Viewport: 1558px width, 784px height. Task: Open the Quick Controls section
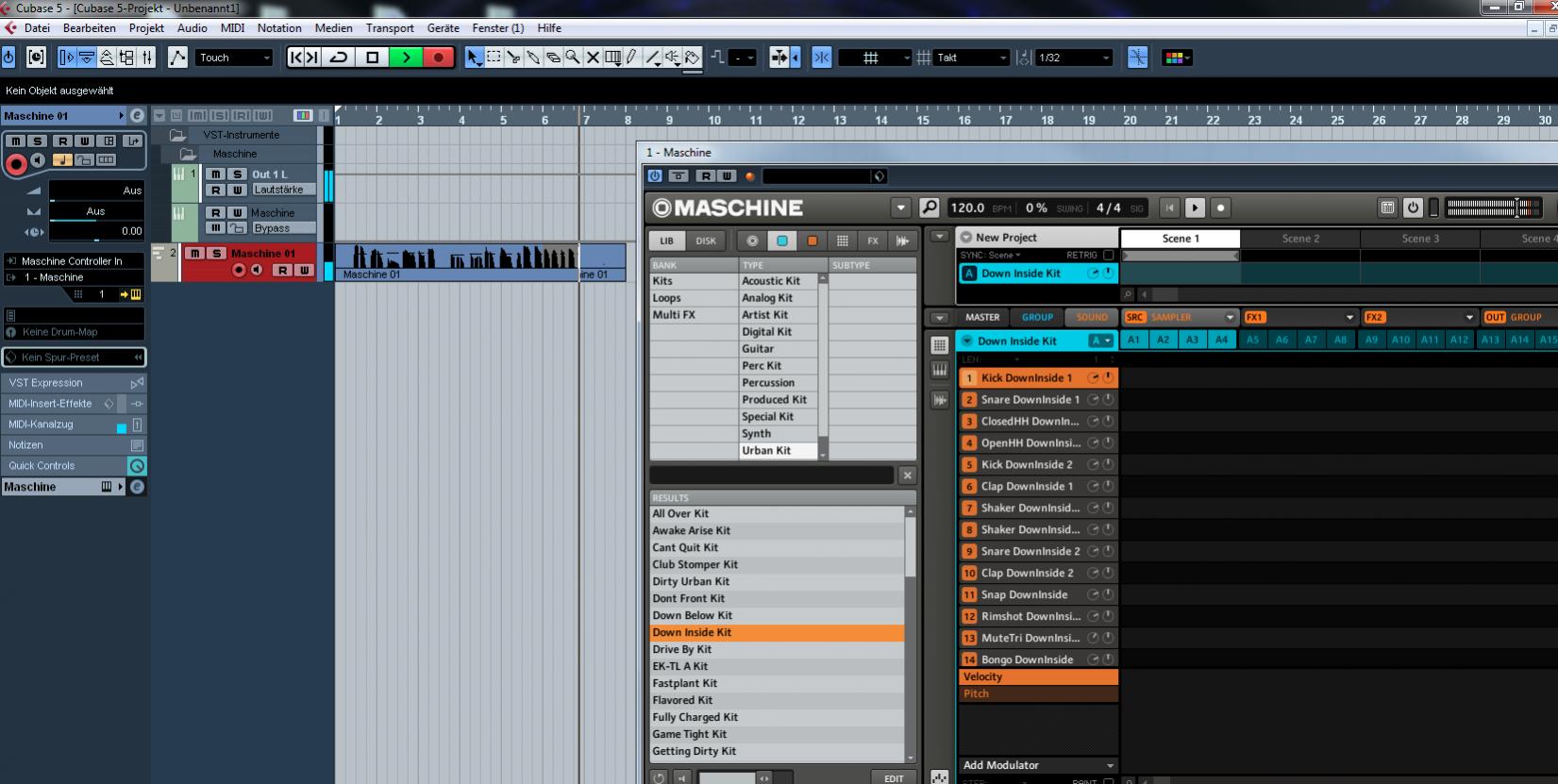point(74,466)
